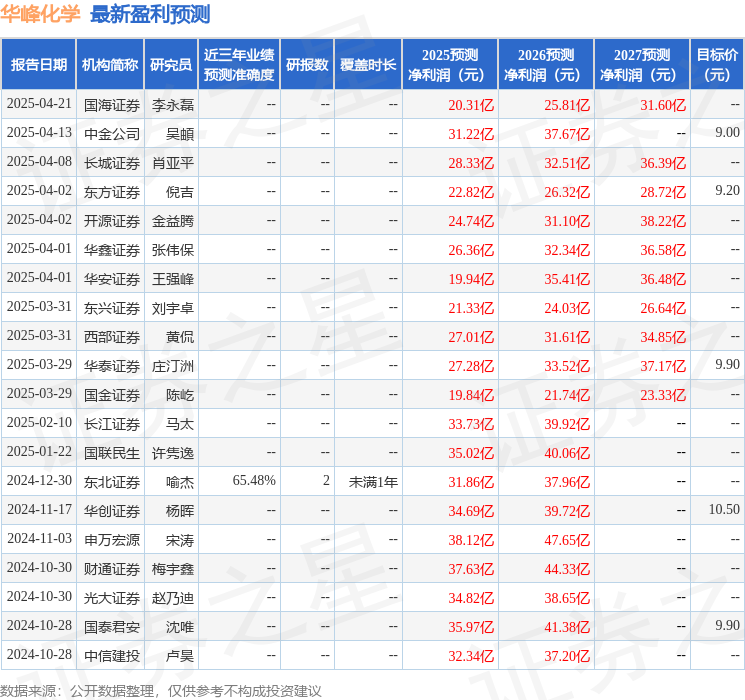The image size is (745, 700).
Task: Click the 9.20 target price value
Action: [727, 190]
